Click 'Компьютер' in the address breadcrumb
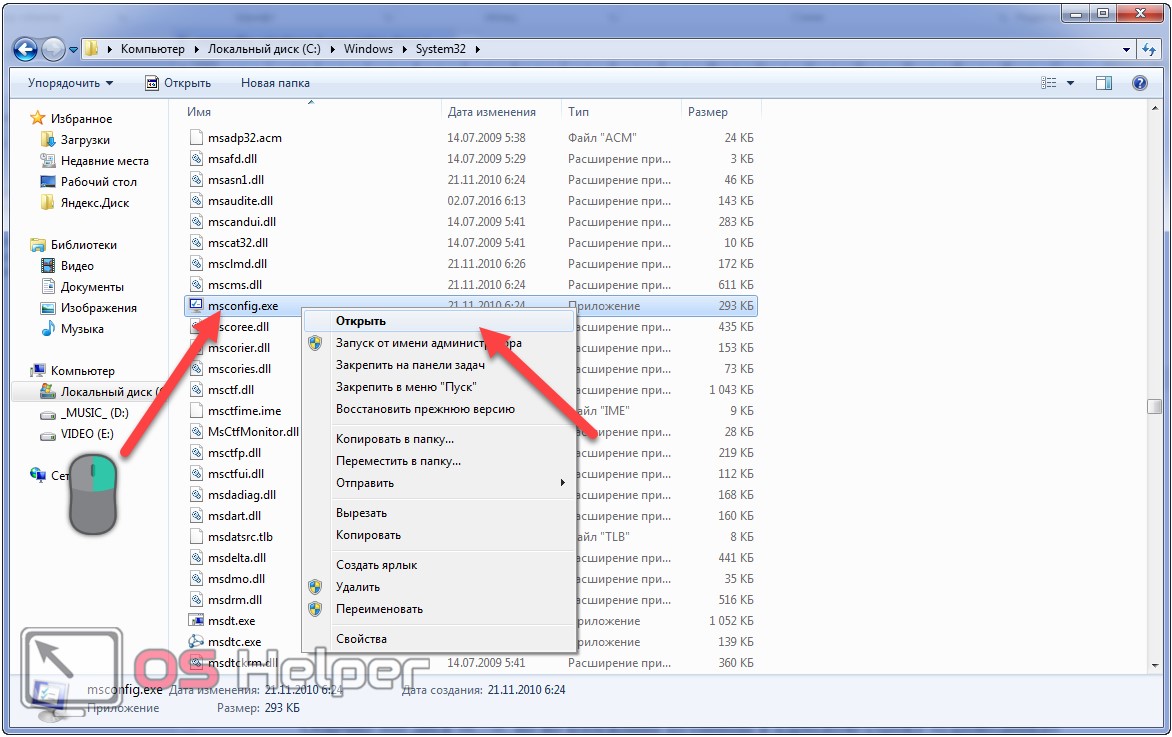 (152, 49)
